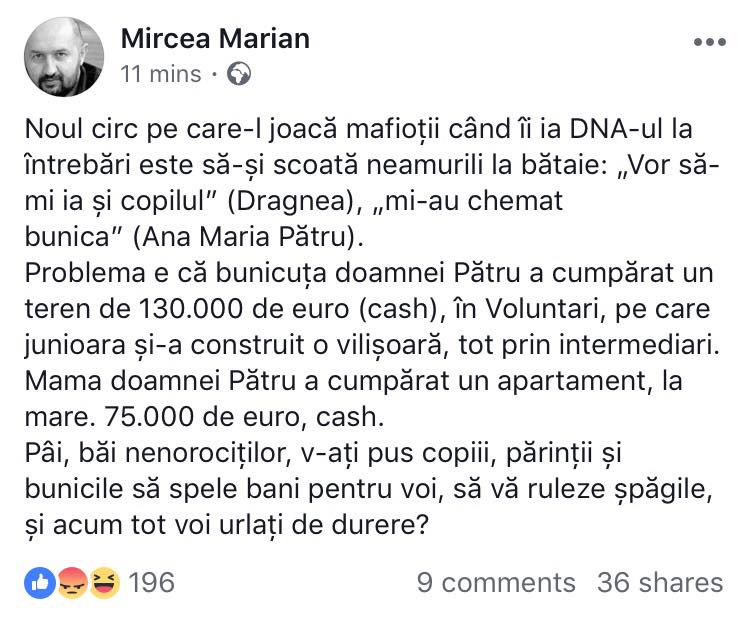Open the post's 11 mins timestamp
Screen dimensions: 750x621
(160, 74)
